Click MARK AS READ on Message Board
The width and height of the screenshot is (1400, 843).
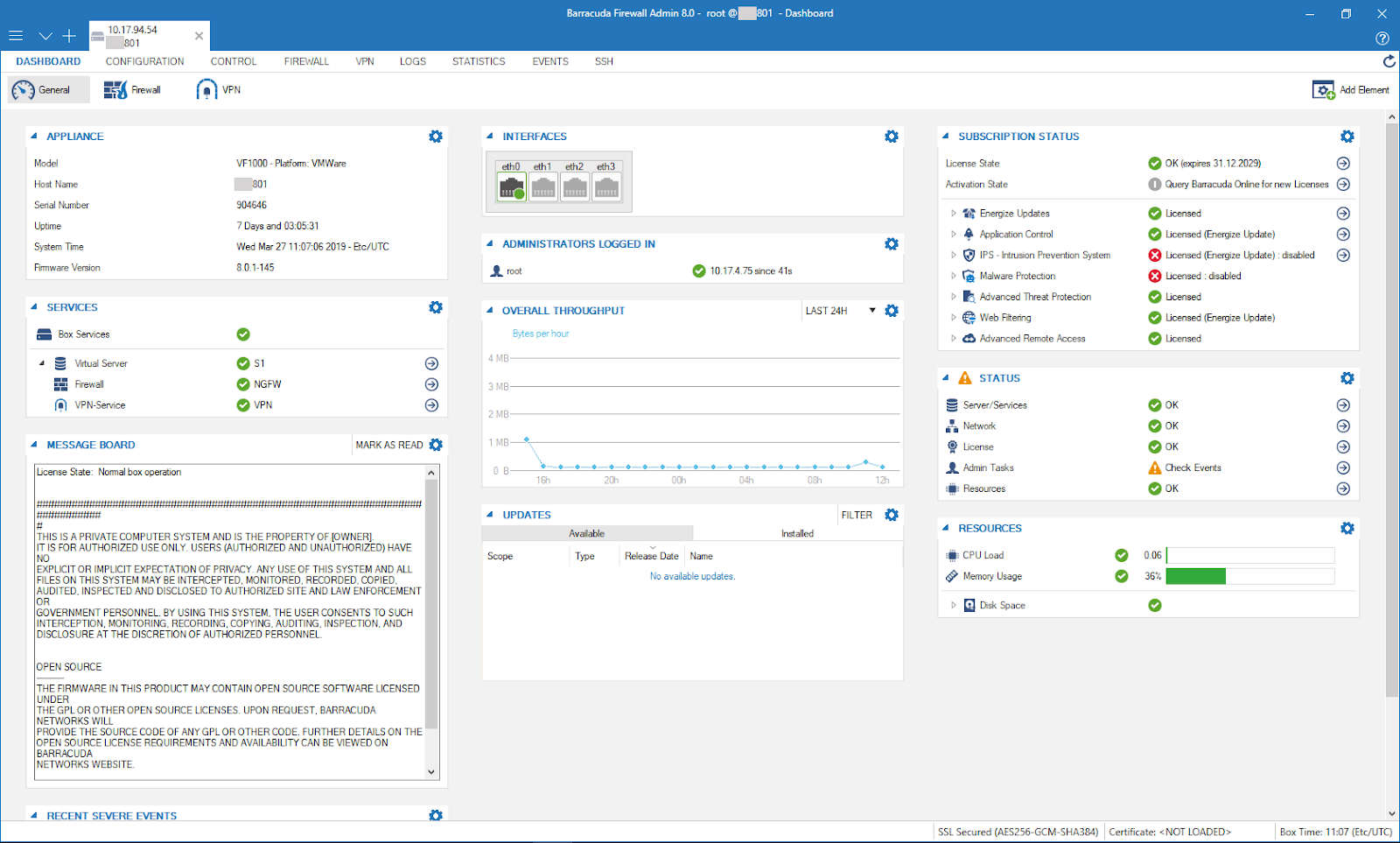[389, 446]
